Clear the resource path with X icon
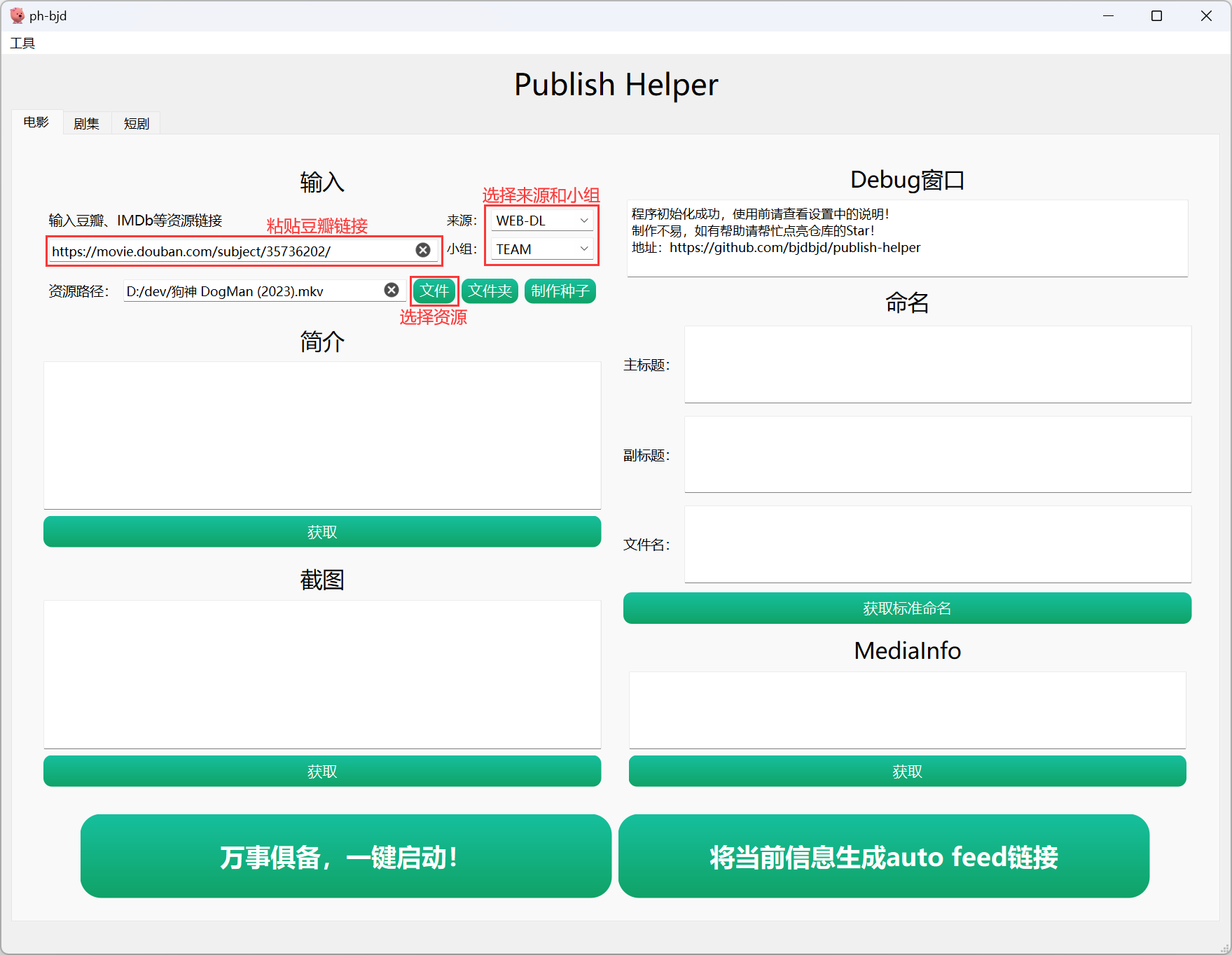 point(392,290)
